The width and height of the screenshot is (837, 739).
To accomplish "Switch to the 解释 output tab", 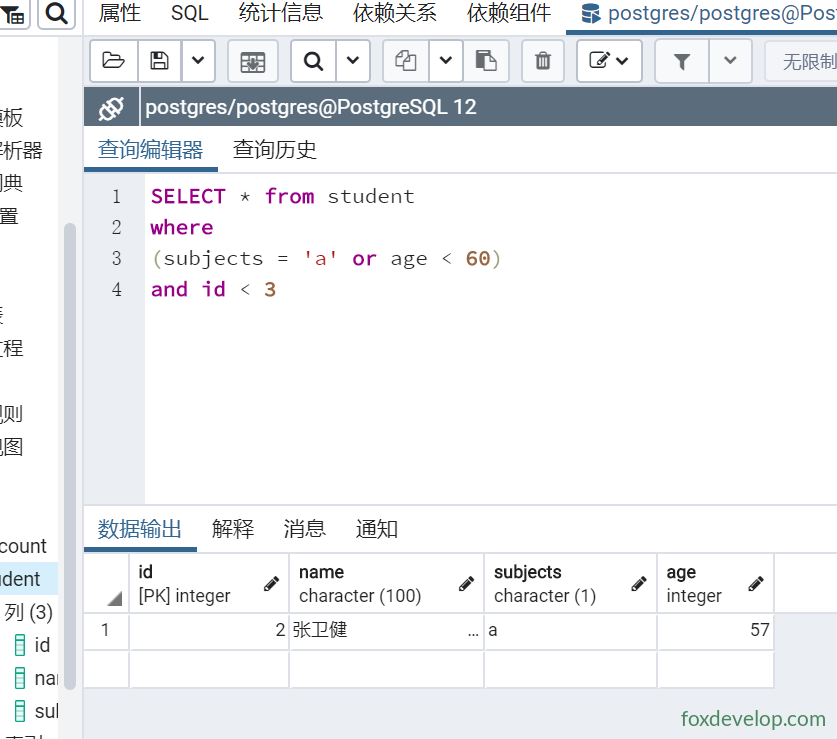I will [x=233, y=529].
